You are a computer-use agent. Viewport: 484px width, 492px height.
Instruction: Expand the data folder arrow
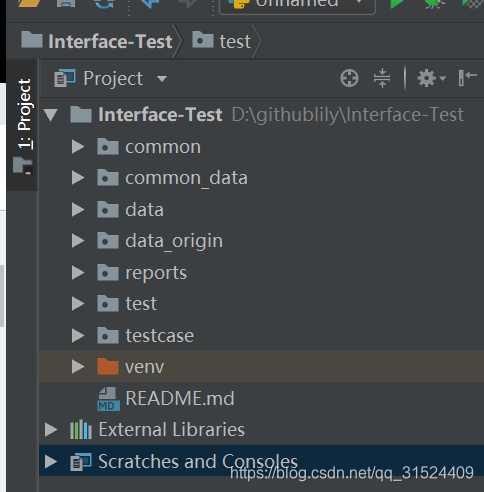[78, 210]
